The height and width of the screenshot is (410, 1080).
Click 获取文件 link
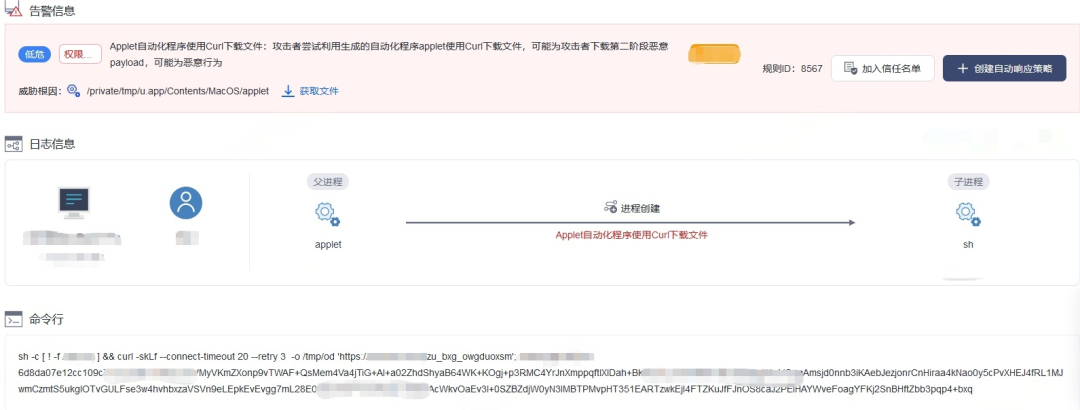click(x=318, y=91)
